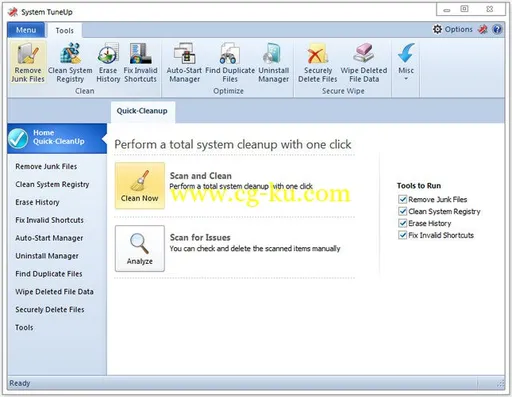Image resolution: width=512 pixels, height=397 pixels.
Task: Open Auto-Start Manager ribbon icon
Action: pos(184,62)
